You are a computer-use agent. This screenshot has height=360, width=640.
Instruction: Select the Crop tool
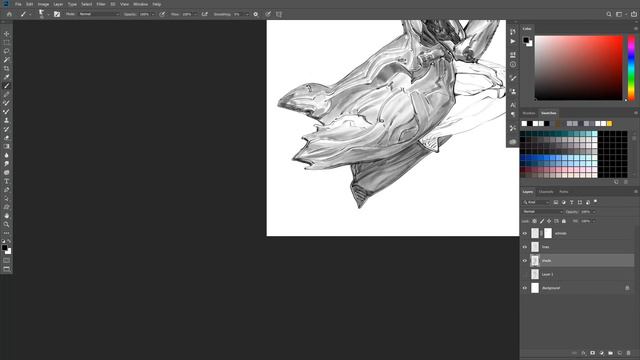[x=7, y=68]
